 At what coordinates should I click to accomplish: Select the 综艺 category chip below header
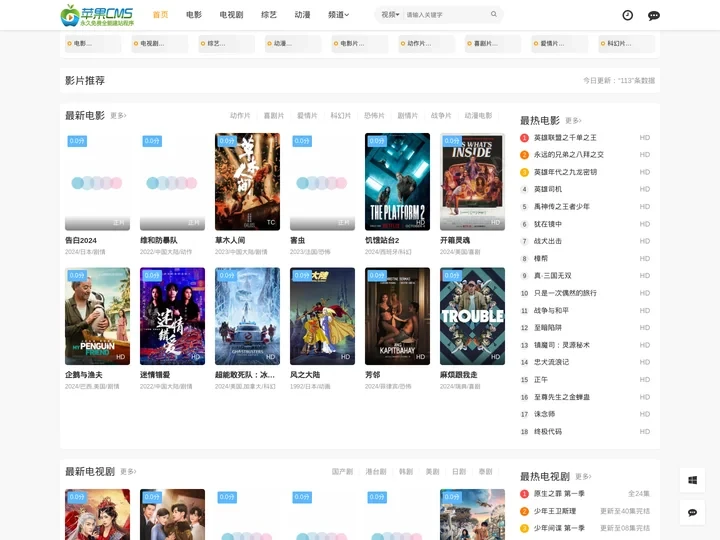coord(226,44)
